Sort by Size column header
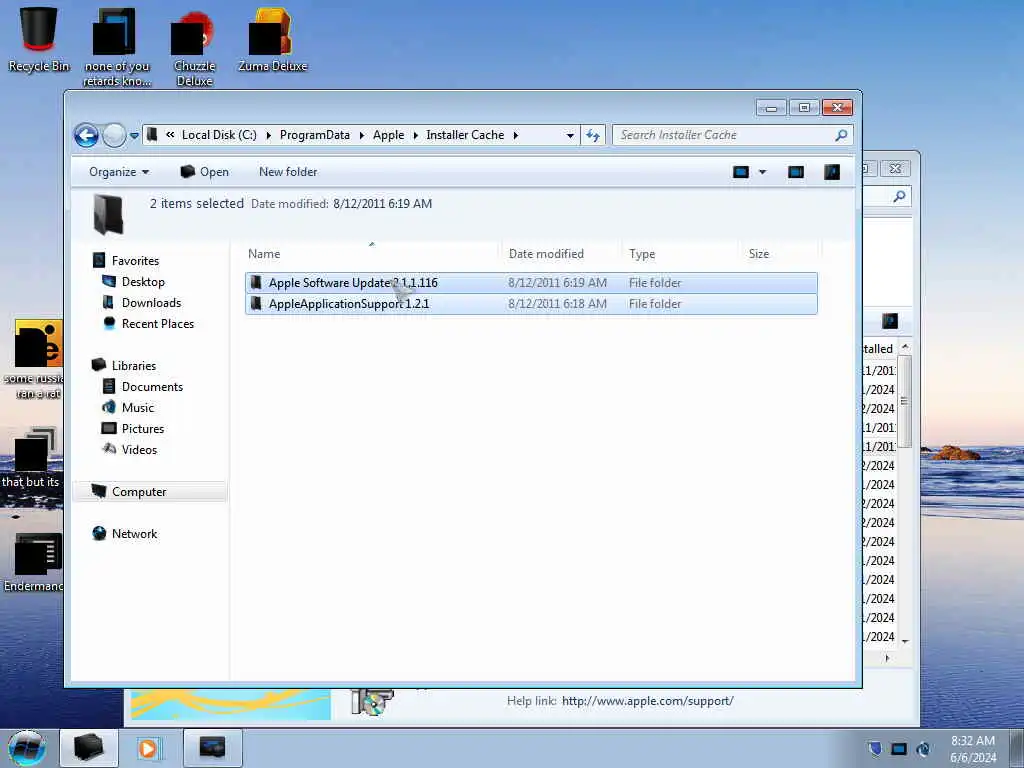Viewport: 1024px width, 768px height. (x=780, y=253)
